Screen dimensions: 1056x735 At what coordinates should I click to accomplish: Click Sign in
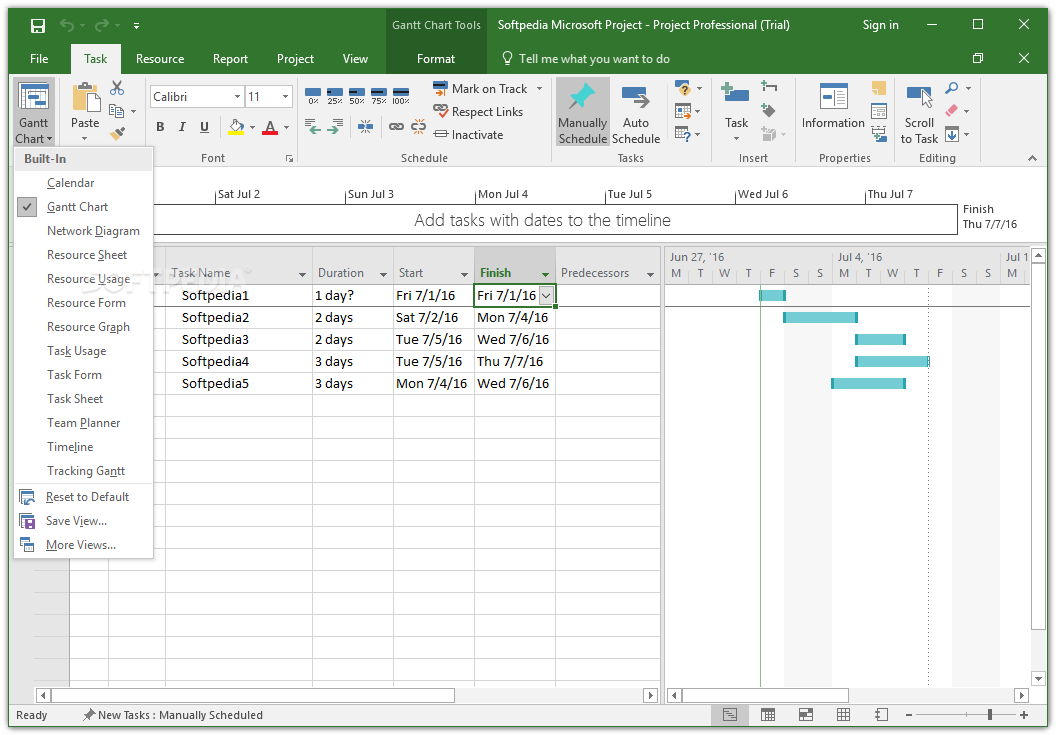point(880,25)
